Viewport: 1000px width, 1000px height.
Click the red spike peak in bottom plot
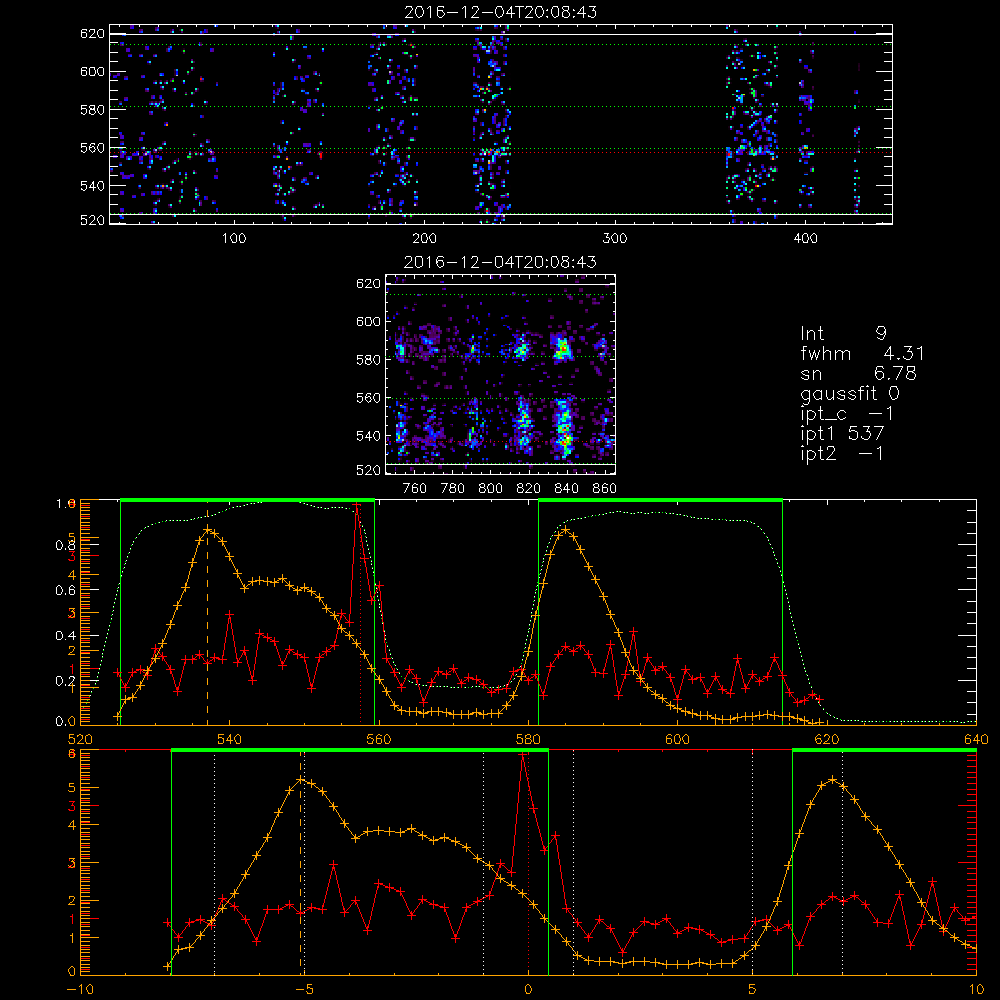point(523,755)
